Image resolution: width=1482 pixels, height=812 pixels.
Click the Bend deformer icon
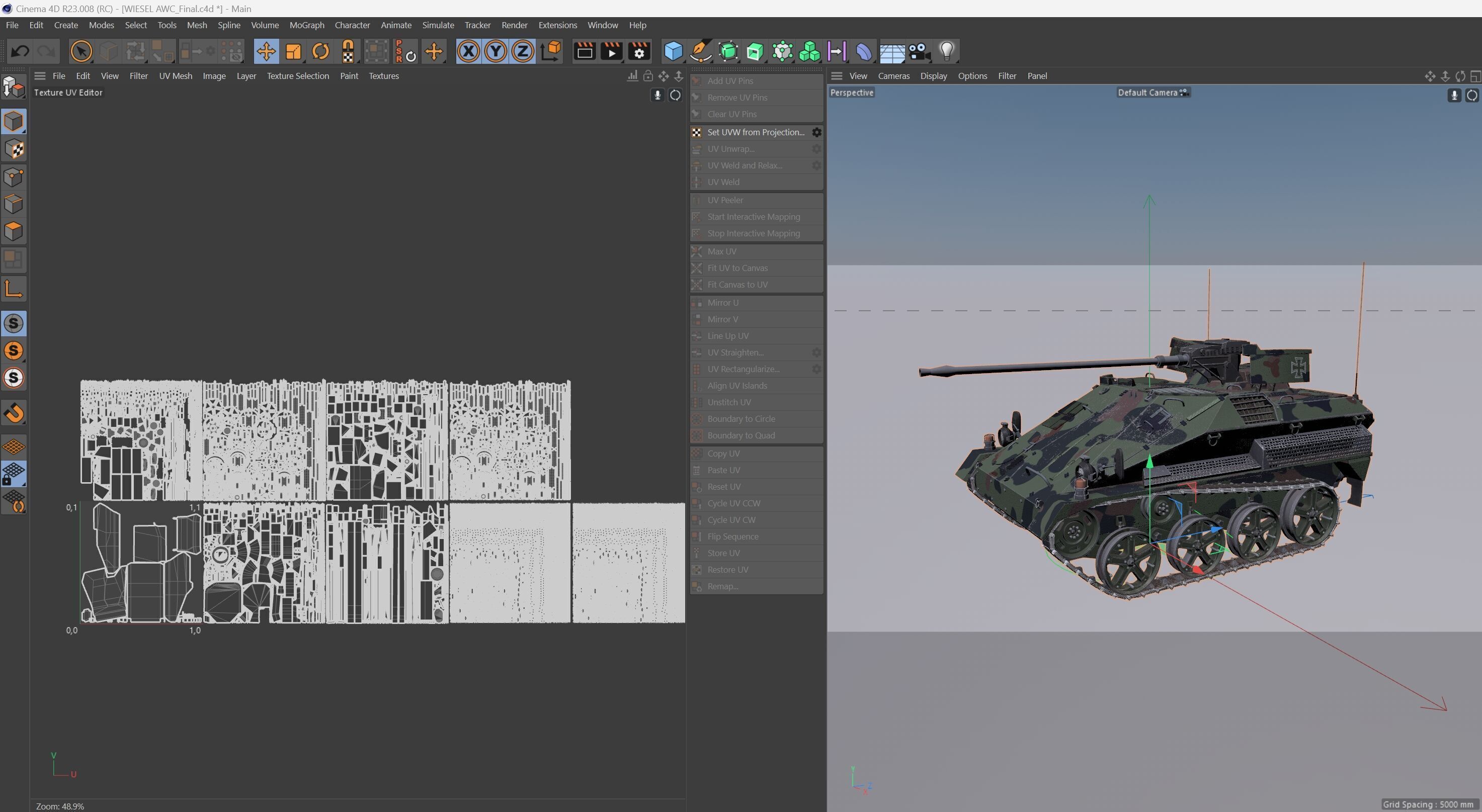click(x=864, y=52)
